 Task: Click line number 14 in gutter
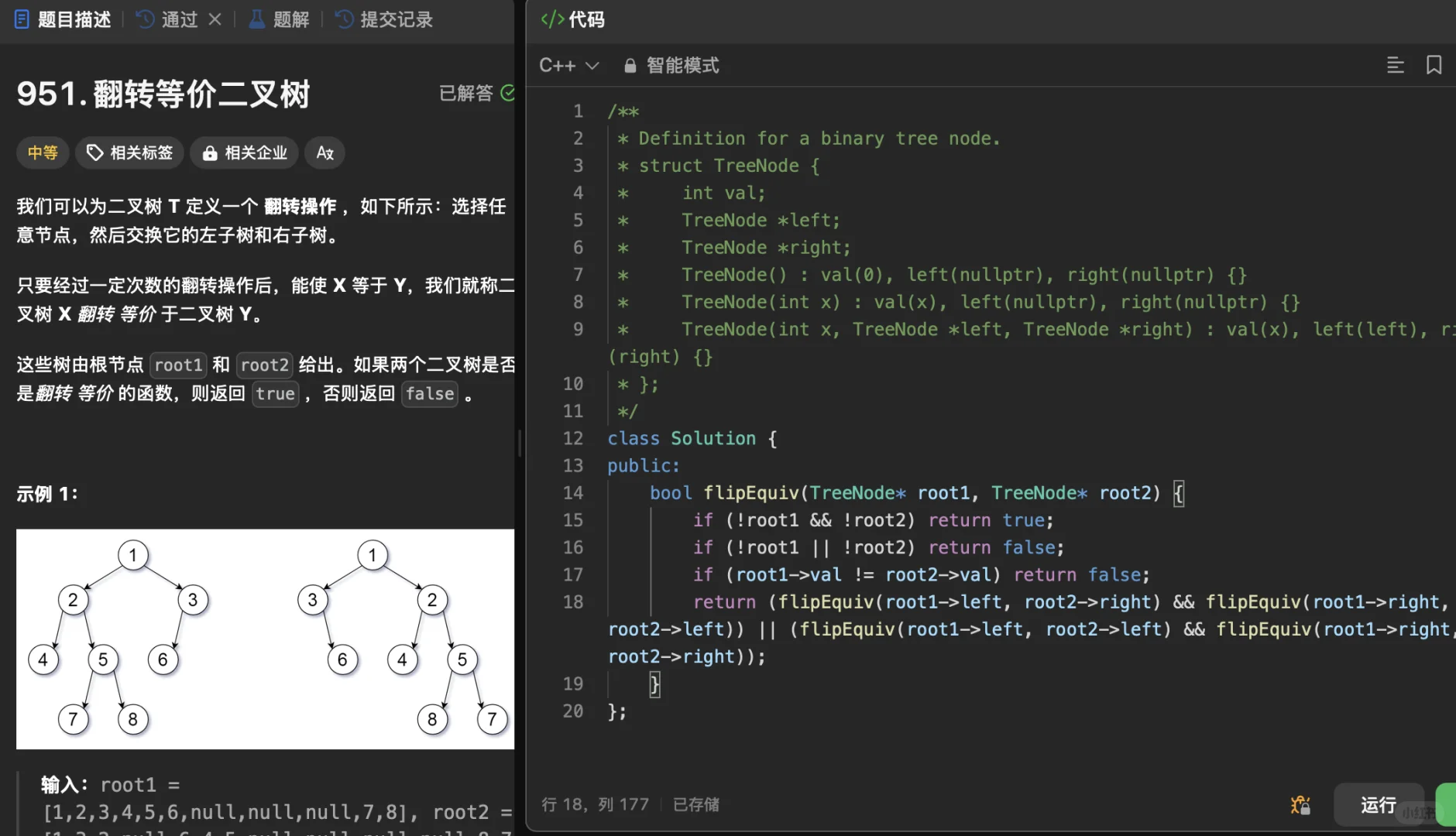pyautogui.click(x=573, y=493)
